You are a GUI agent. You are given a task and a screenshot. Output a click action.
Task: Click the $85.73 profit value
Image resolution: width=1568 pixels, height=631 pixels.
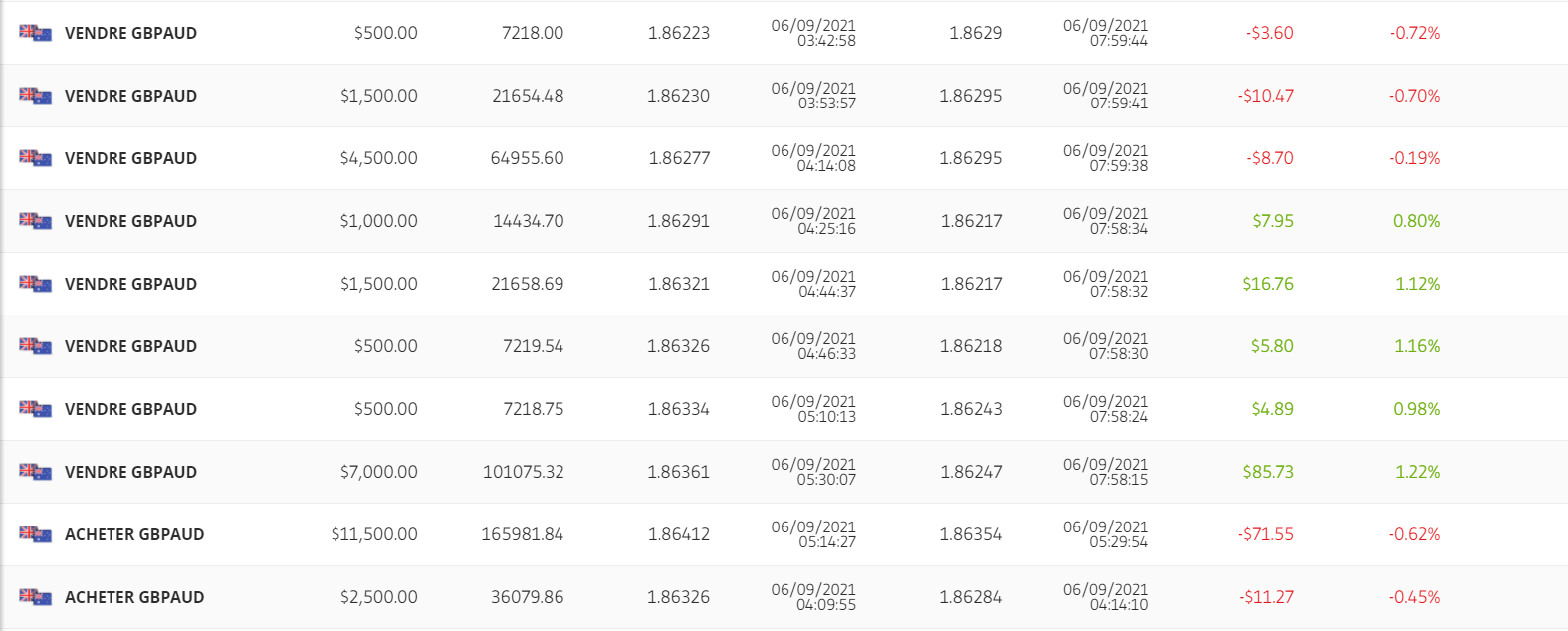pyautogui.click(x=1267, y=472)
